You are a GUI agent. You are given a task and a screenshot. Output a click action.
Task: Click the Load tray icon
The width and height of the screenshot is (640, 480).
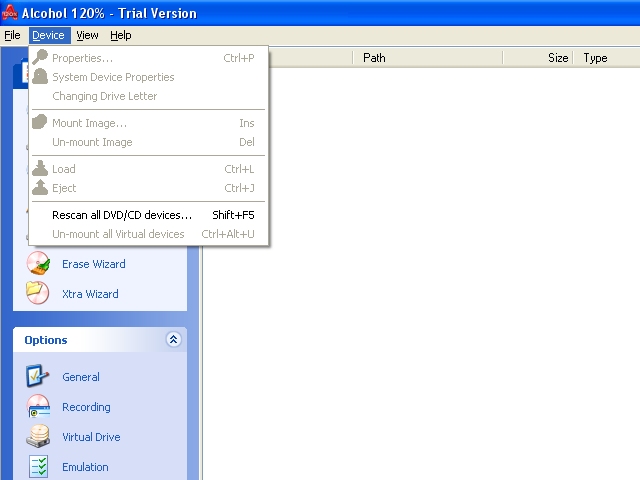tap(40, 168)
